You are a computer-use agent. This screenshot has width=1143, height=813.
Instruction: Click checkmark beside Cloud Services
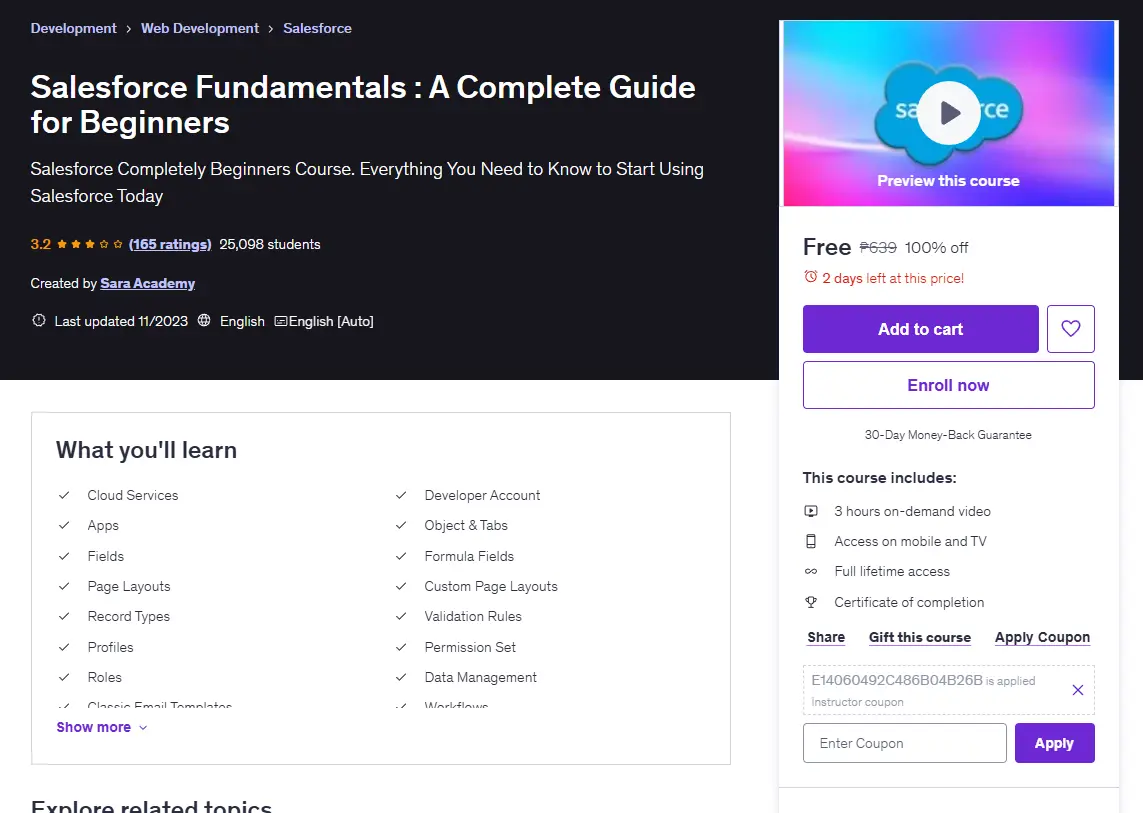64,495
